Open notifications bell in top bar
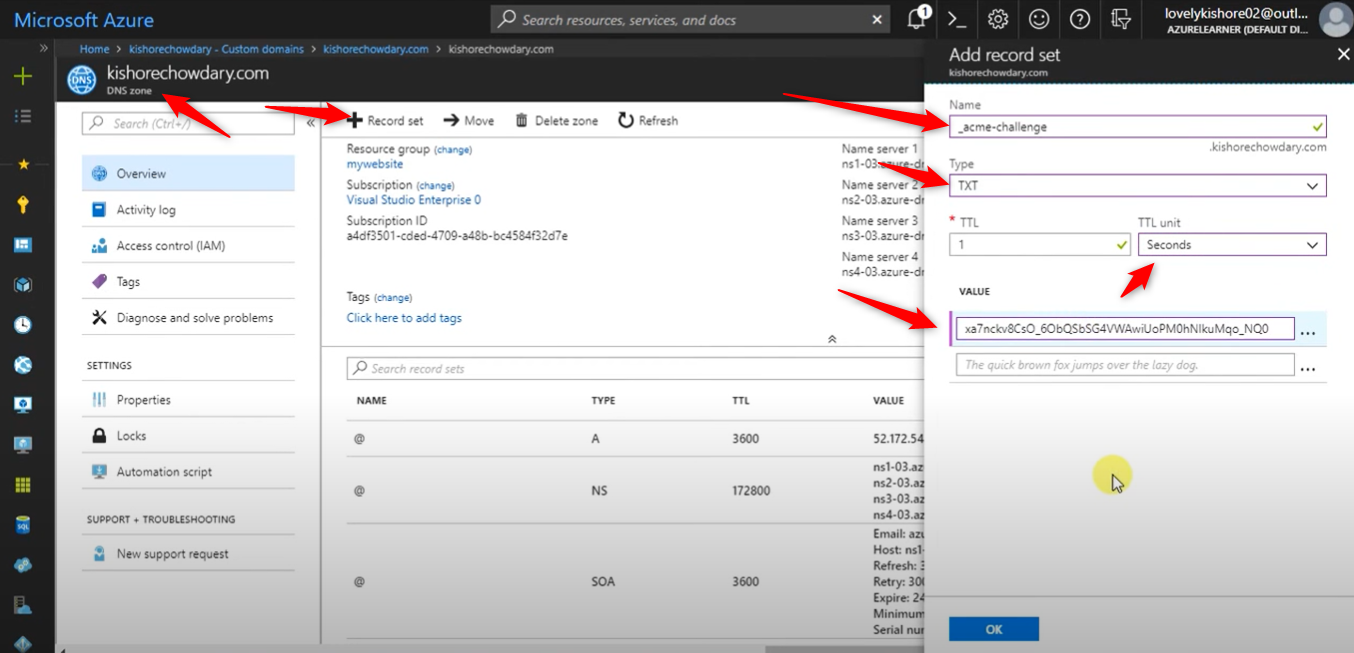Screen dimensions: 1354x653 point(916,19)
